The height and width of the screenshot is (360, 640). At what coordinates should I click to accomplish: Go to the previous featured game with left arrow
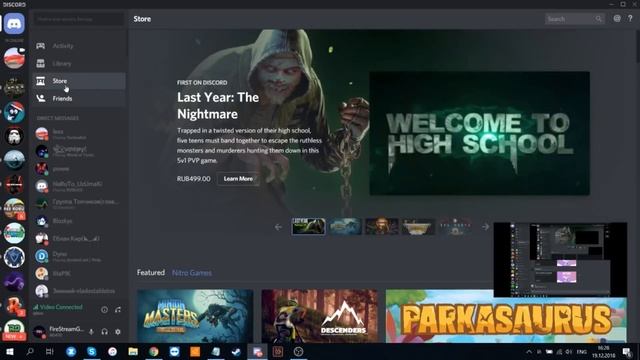(278, 227)
